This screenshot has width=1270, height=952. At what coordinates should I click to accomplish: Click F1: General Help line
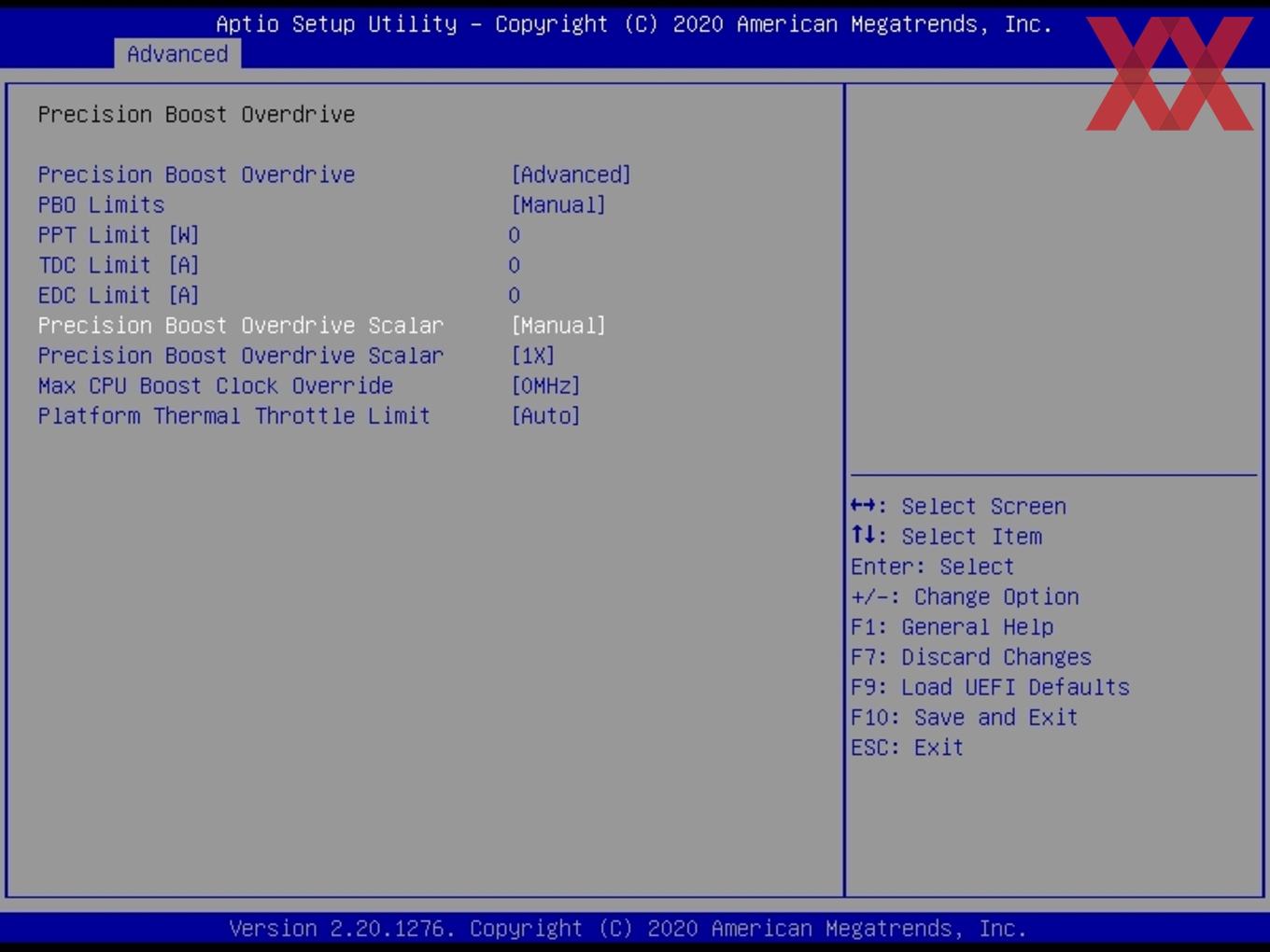[952, 626]
